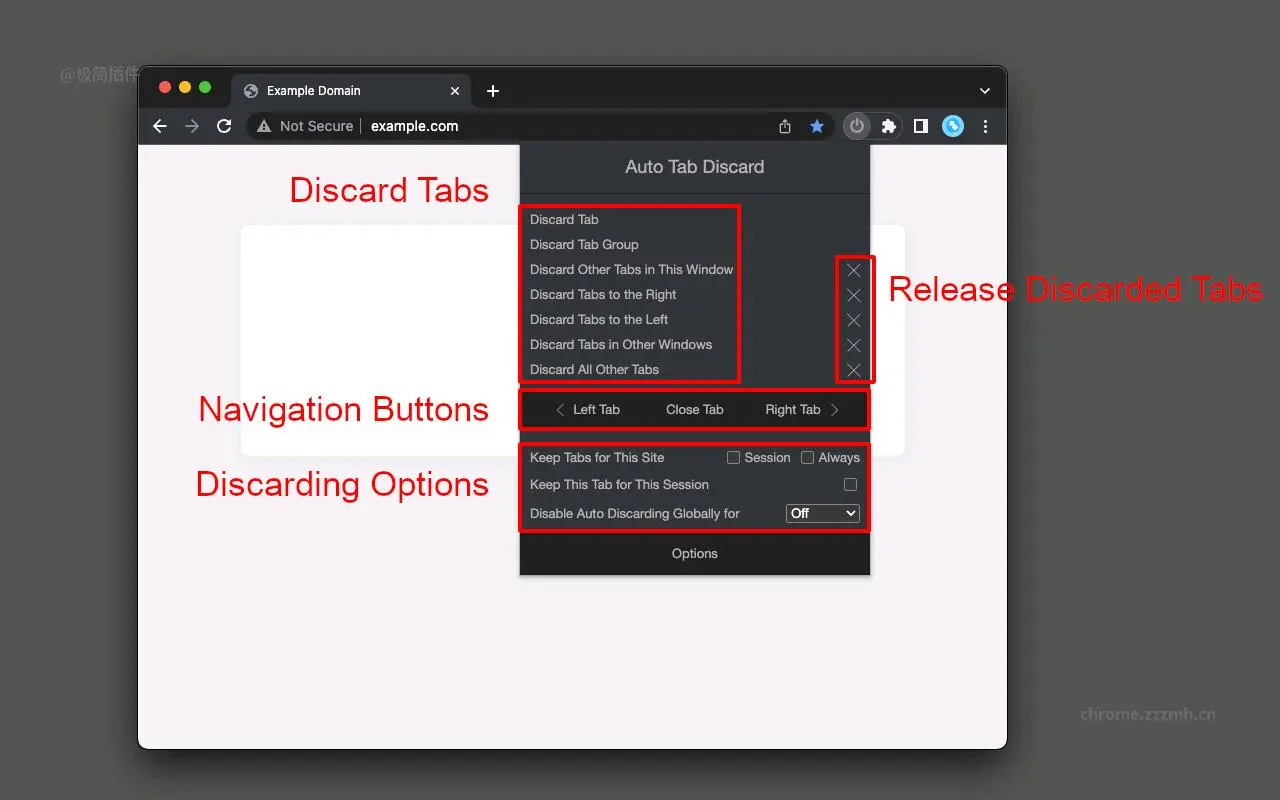Click the blue globe extension icon

click(952, 126)
